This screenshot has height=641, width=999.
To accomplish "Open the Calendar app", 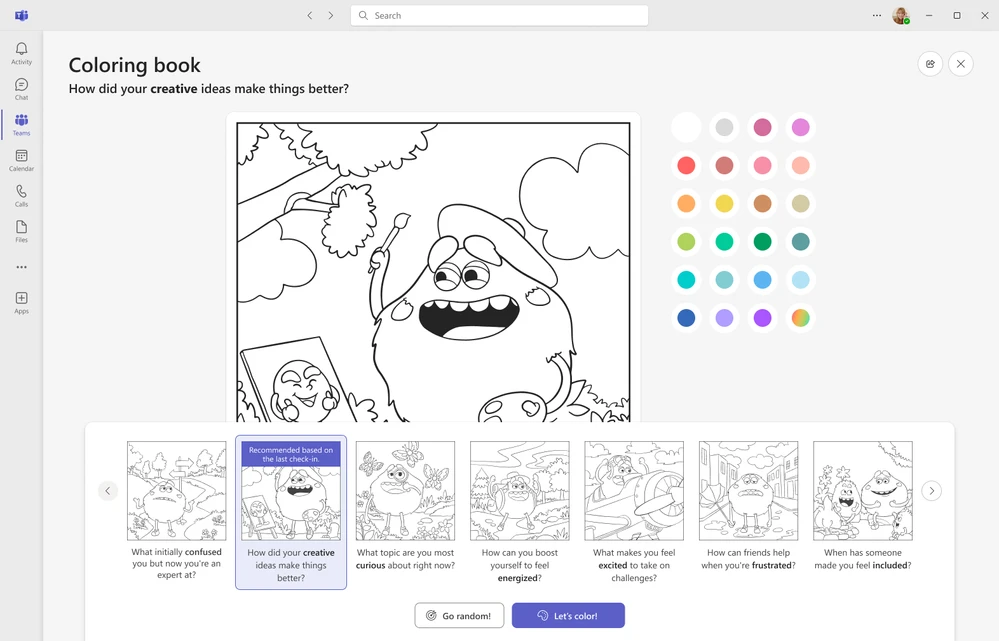I will [x=21, y=160].
